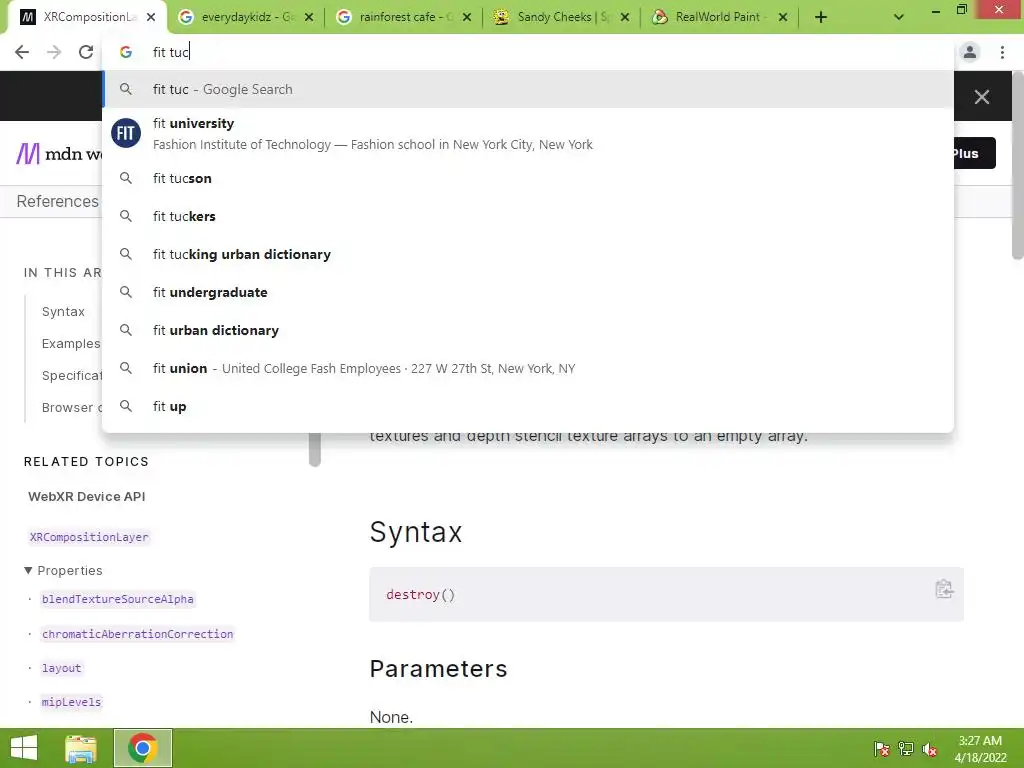Click the forward navigation arrow
The width and height of the screenshot is (1024, 768).
pos(54,52)
